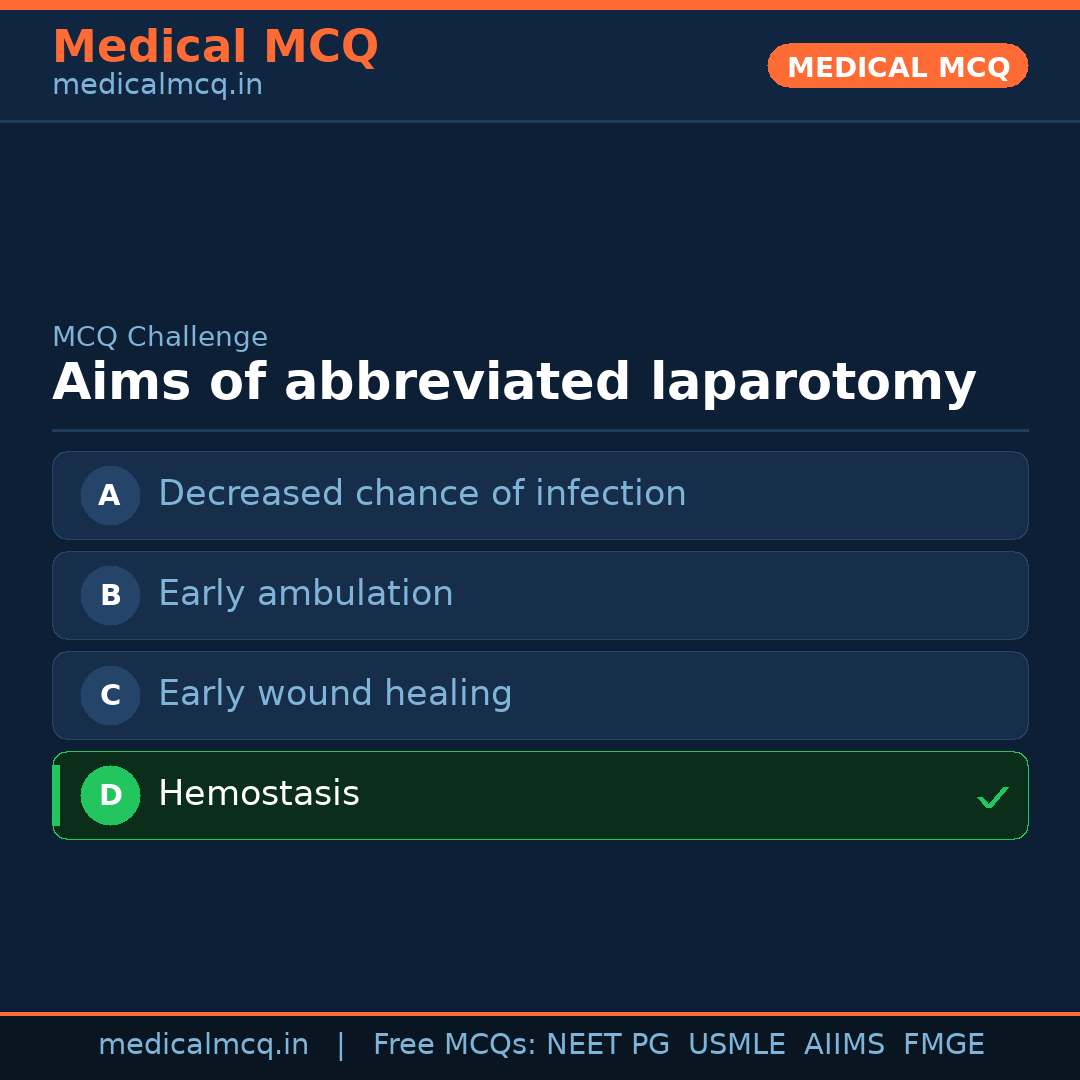Image resolution: width=1080 pixels, height=1080 pixels.
Task: Click the green checkmark on Hemostasis
Action: pos(992,797)
